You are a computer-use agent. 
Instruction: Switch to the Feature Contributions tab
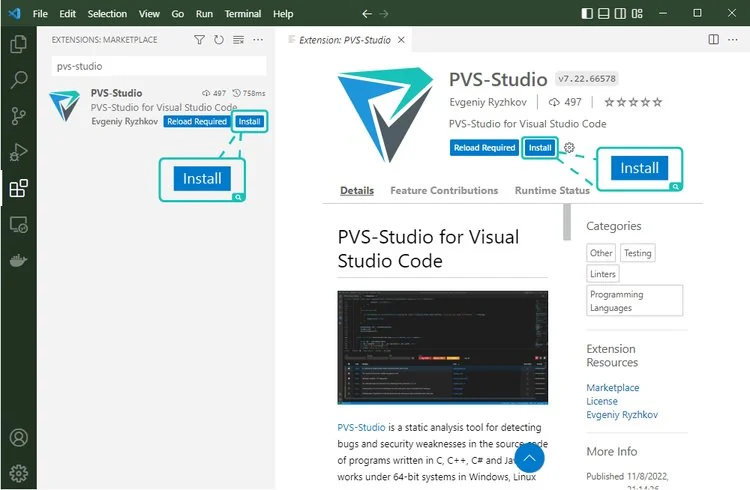pos(444,190)
